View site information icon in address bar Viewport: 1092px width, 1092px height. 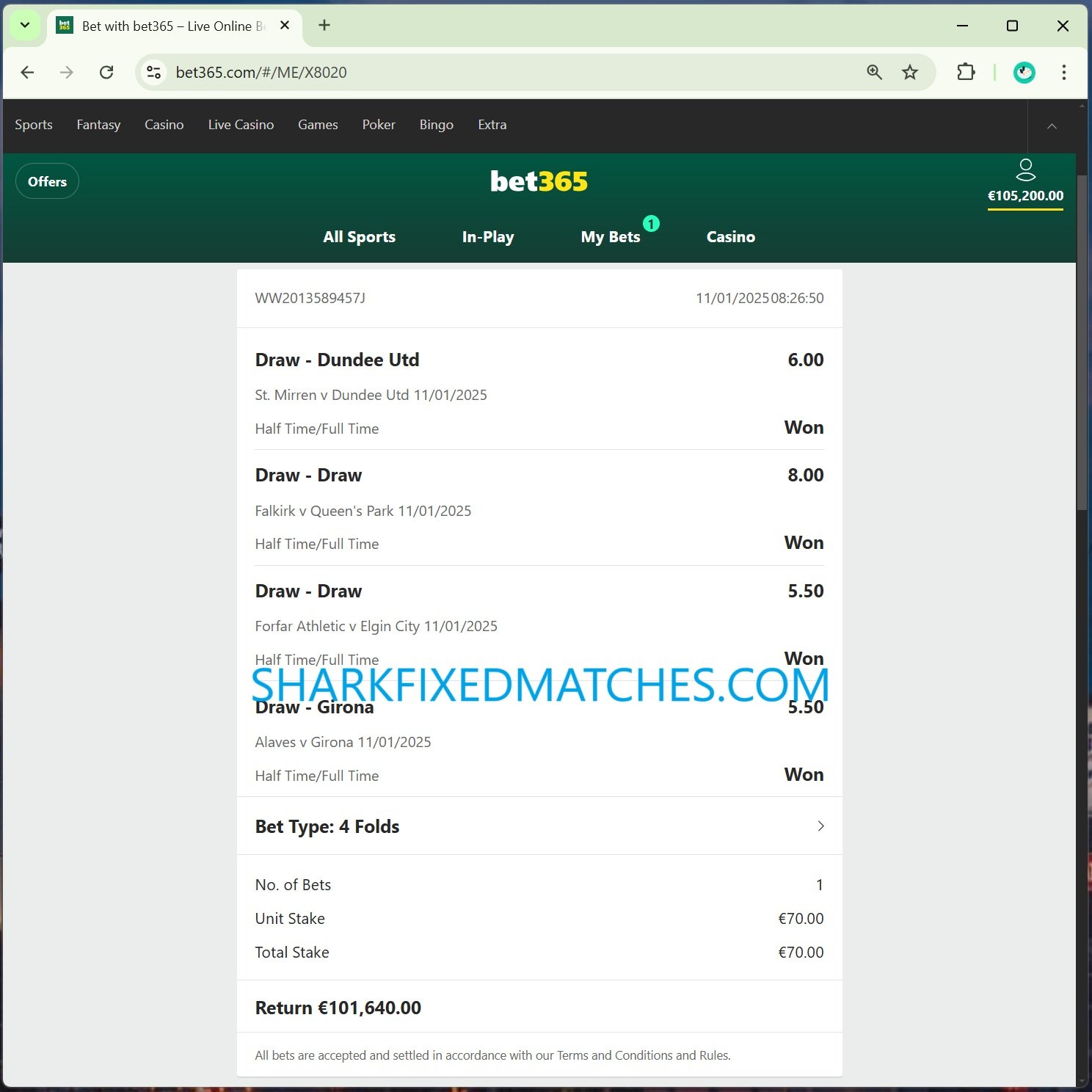(153, 72)
